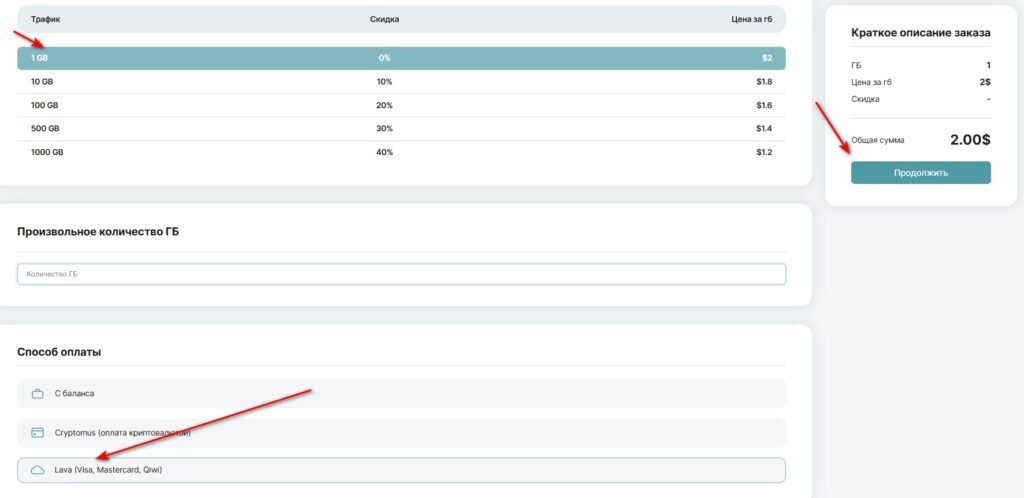
Task: Click the Трафик column header
Action: [x=45, y=19]
